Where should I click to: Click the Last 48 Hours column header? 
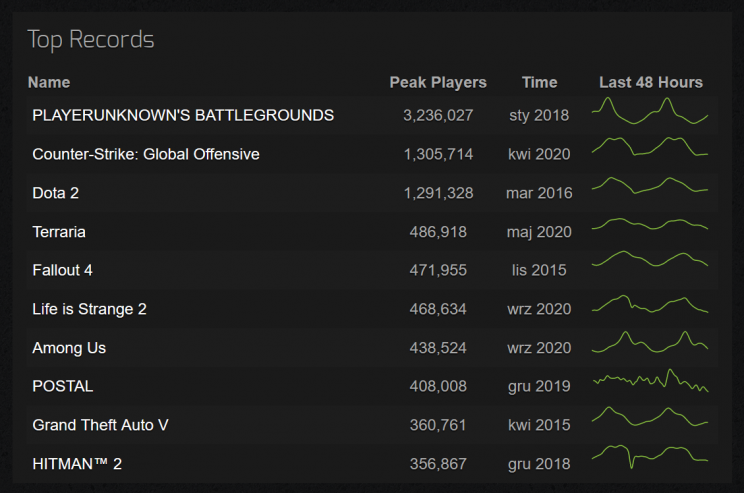pos(650,82)
